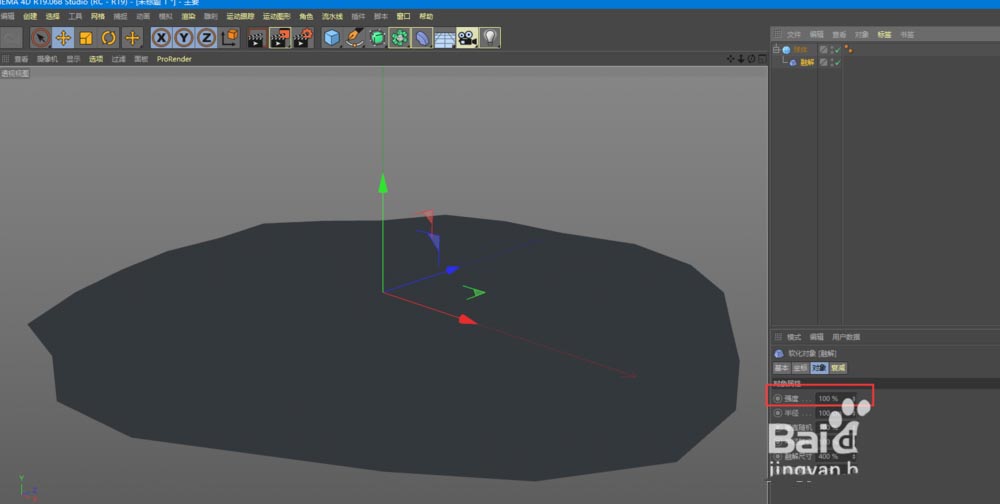Toggle the 强度 animation radio dot
This screenshot has width=1000, height=504.
[778, 398]
